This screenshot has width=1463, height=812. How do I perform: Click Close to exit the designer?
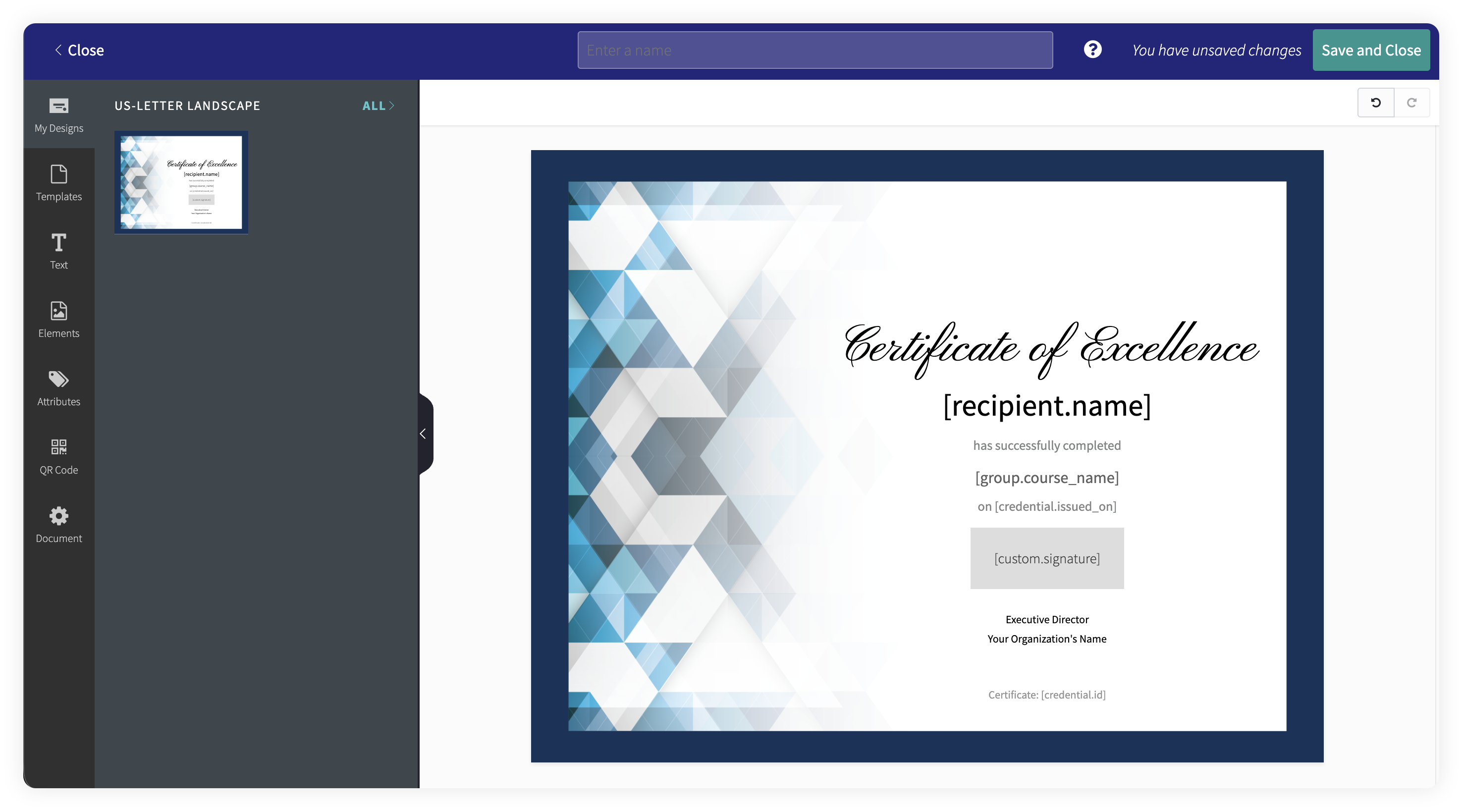pyautogui.click(x=79, y=50)
